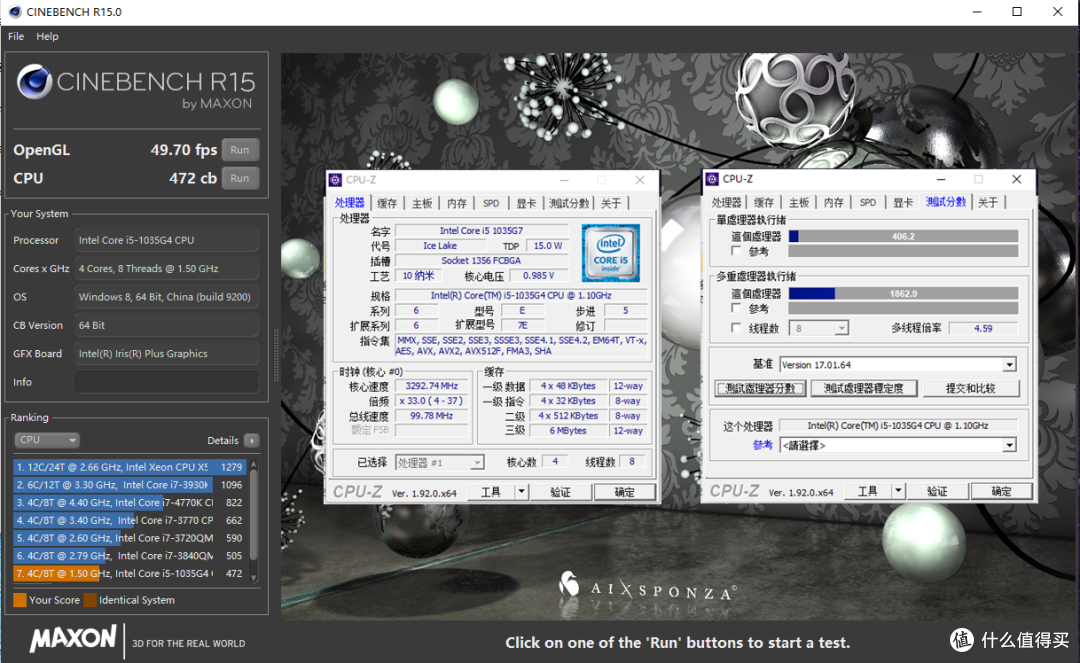Edit the Info text field
This screenshot has width=1080, height=663.
point(166,381)
